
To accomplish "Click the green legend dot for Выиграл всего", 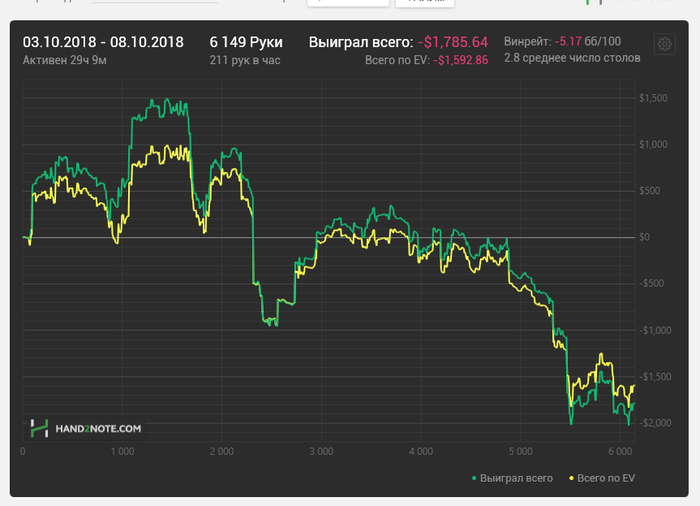I will coord(474,478).
